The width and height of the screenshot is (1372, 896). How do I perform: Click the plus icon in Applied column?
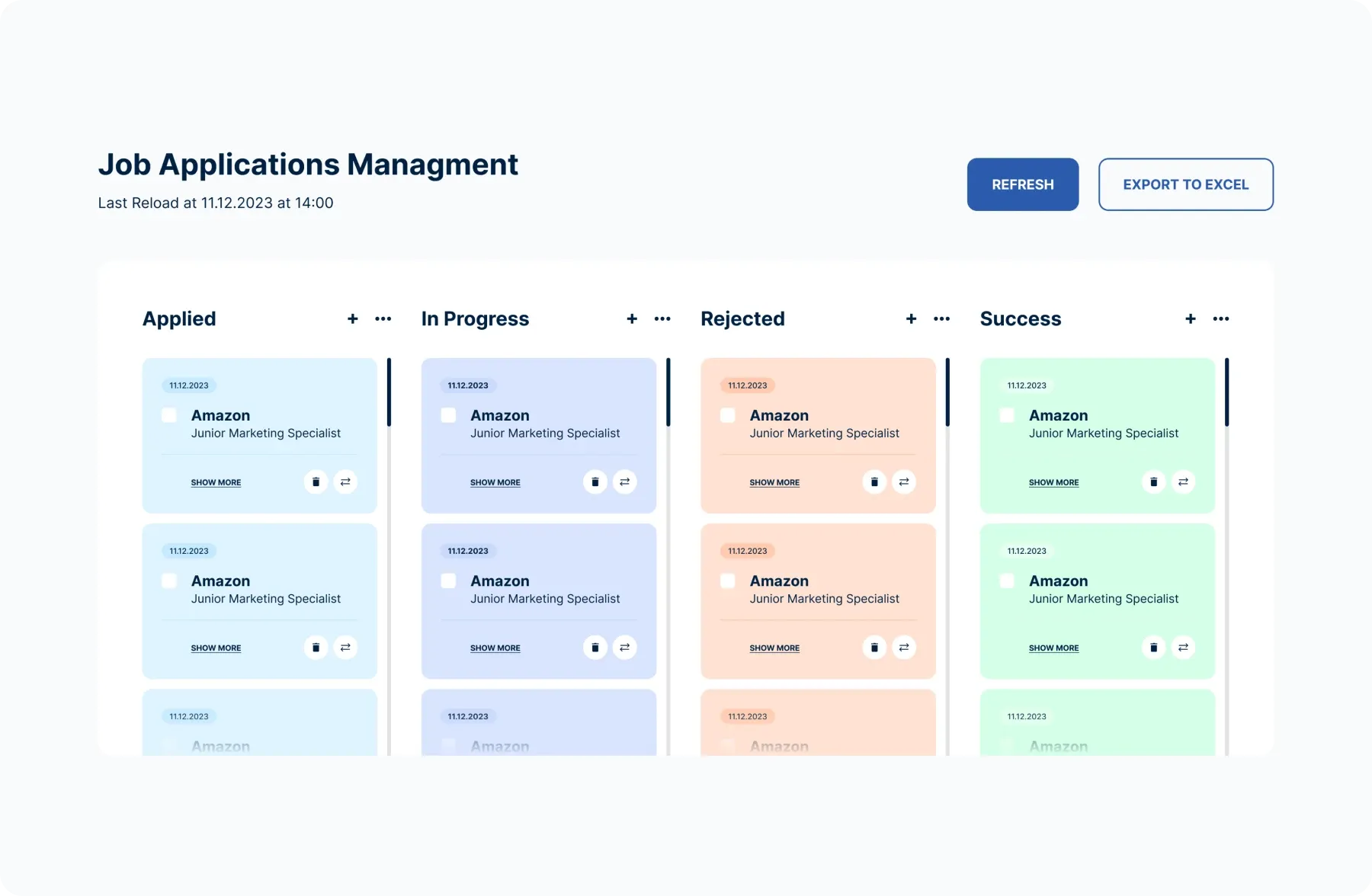point(352,319)
